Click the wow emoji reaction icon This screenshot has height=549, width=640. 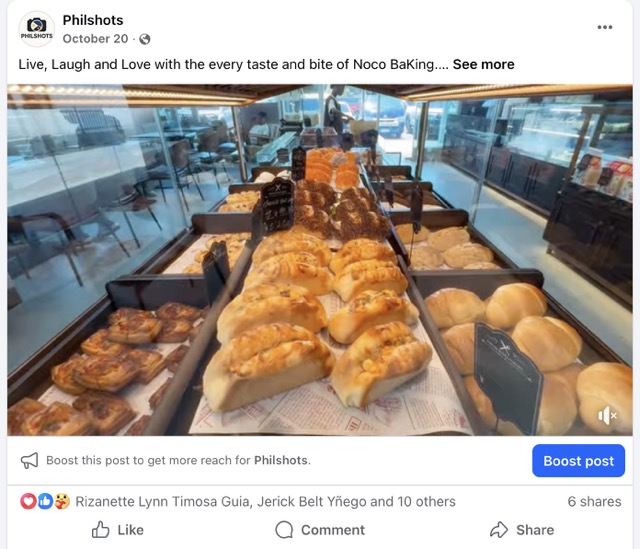(x=60, y=502)
